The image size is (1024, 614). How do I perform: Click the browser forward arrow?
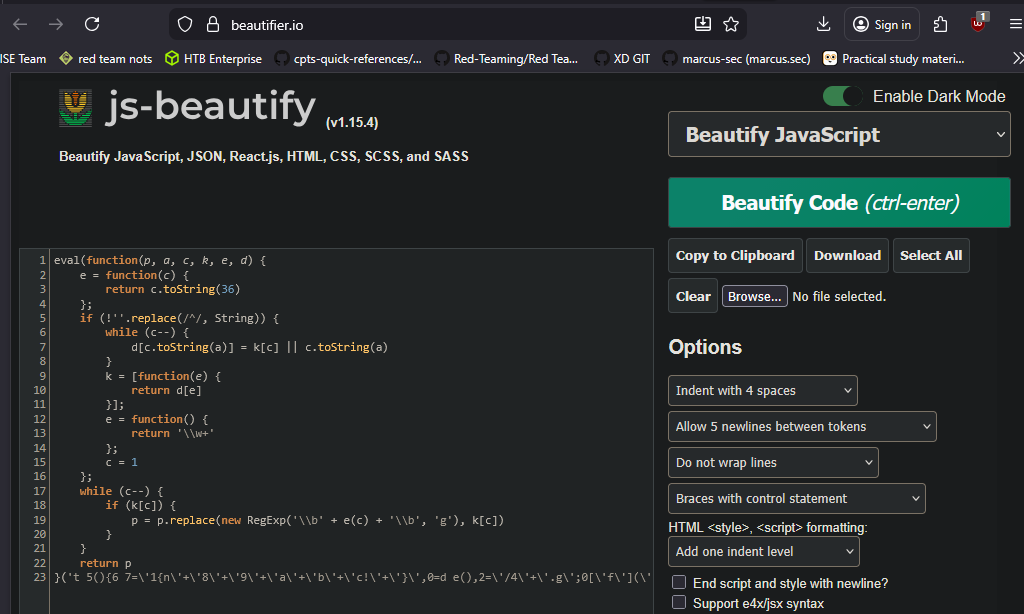point(56,24)
